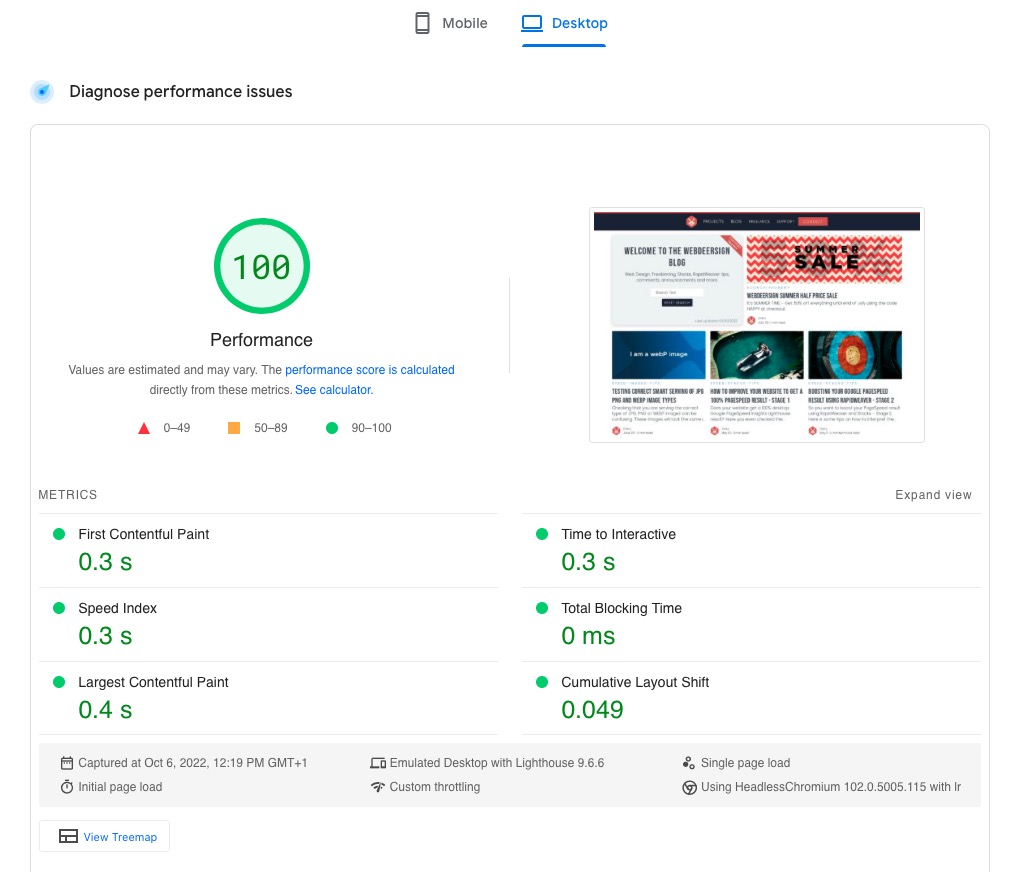This screenshot has width=1019, height=872.
Task: Click the desktop laptop icon
Action: pyautogui.click(x=532, y=23)
